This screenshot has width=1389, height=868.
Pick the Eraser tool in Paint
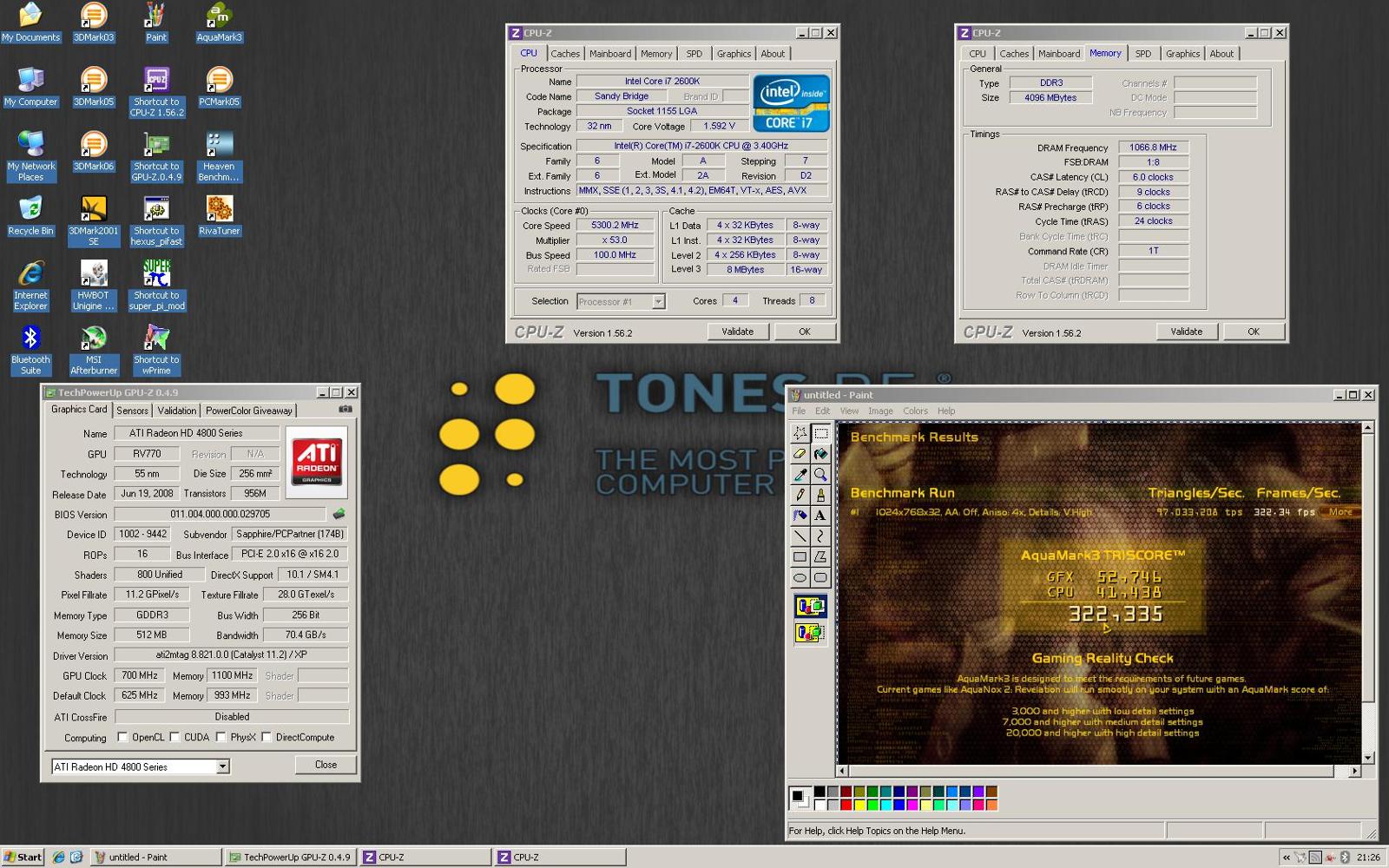tap(800, 453)
